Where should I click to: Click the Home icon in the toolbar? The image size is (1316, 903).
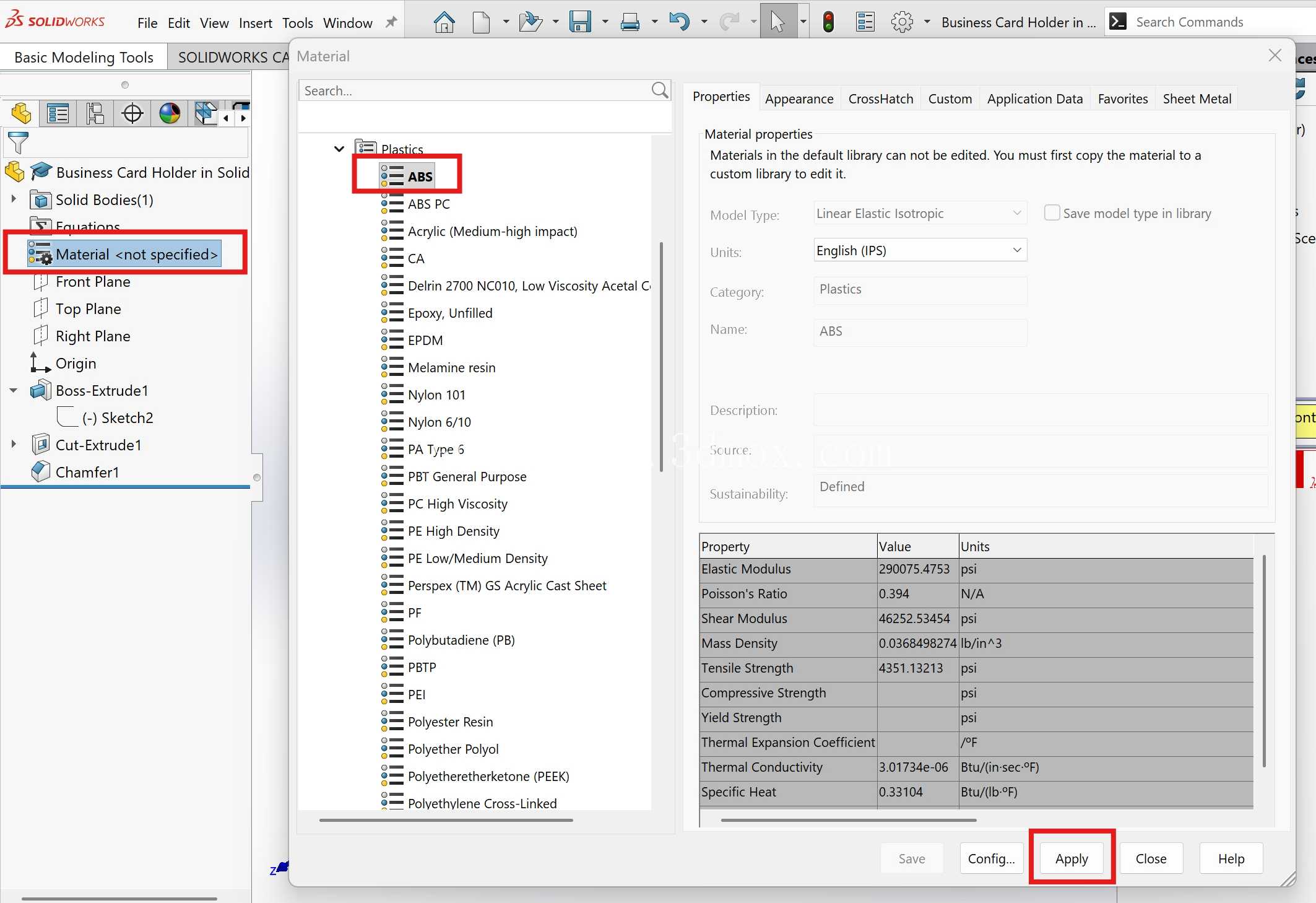tap(444, 22)
